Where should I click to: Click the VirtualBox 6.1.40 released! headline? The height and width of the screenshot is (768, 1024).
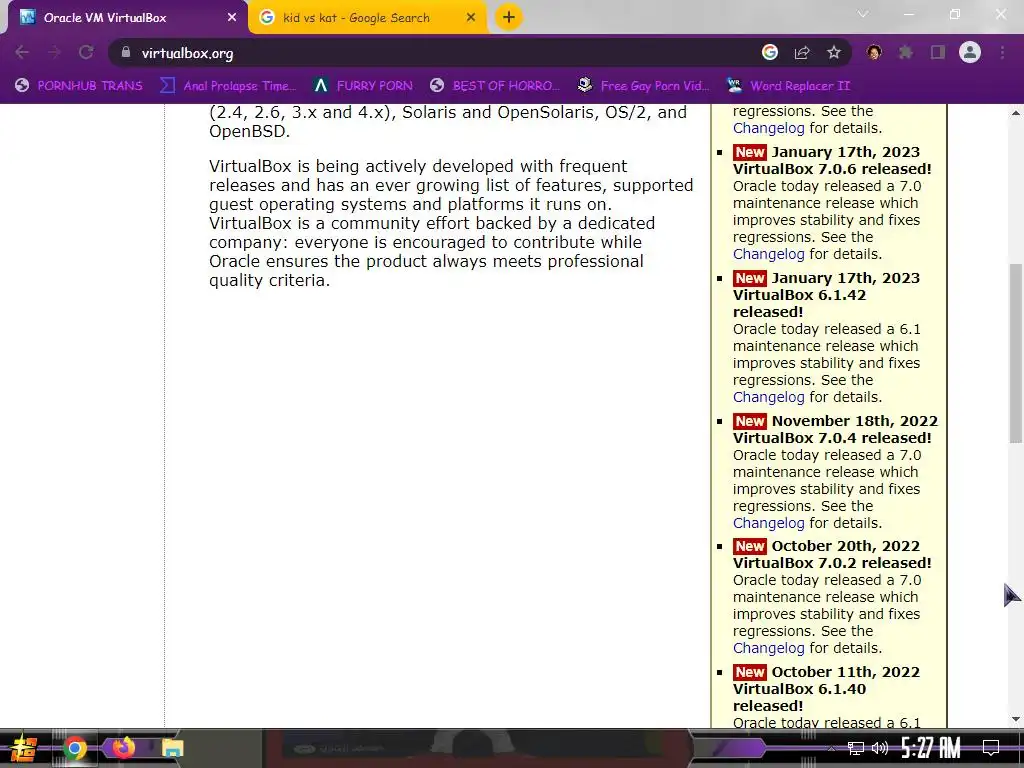(x=799, y=697)
